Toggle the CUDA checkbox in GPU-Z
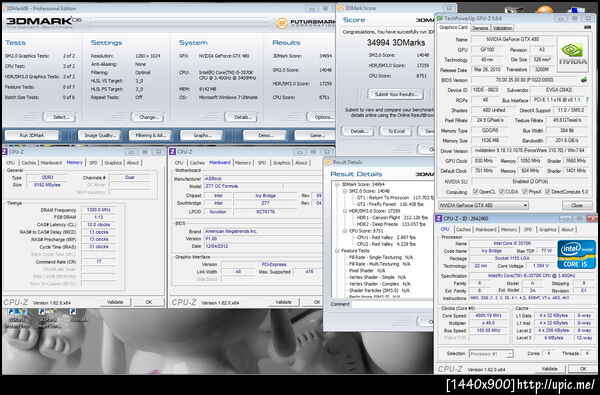 click(x=502, y=191)
